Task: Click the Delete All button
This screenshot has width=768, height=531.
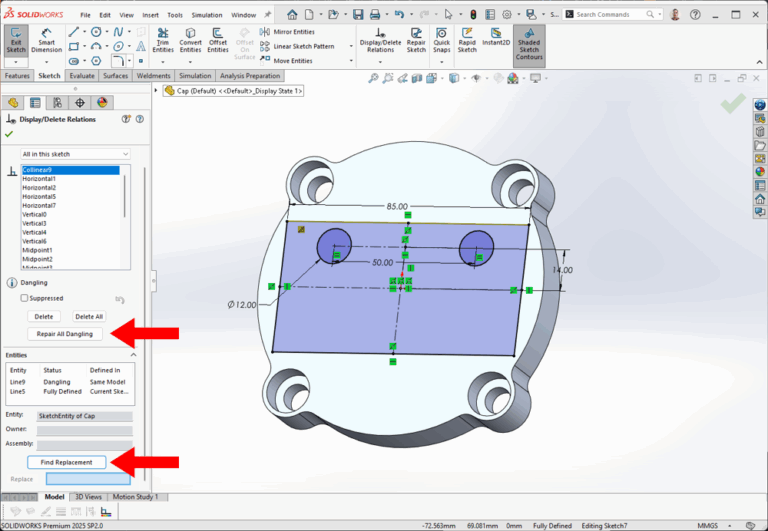Action: click(89, 316)
